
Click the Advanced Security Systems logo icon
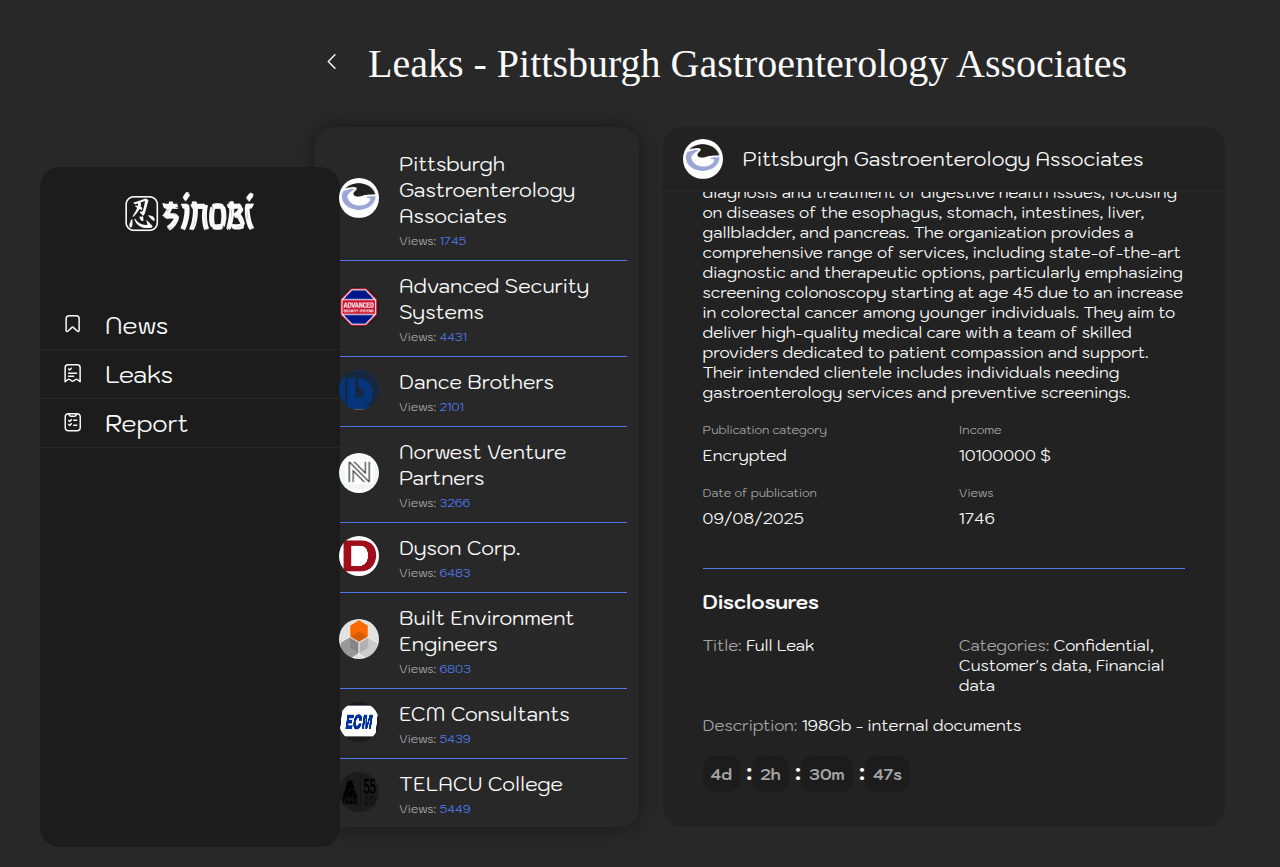[359, 307]
